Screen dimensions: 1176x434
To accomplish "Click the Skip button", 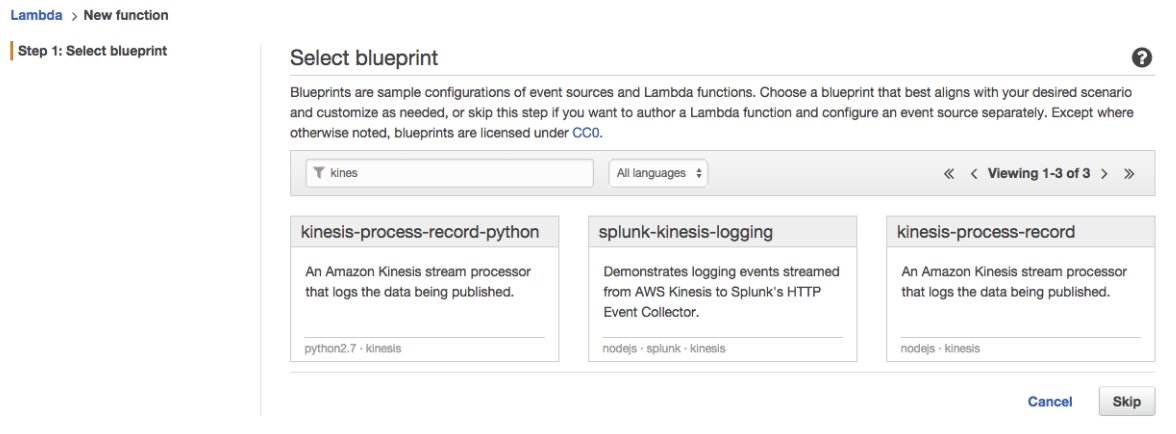I will click(x=1126, y=400).
